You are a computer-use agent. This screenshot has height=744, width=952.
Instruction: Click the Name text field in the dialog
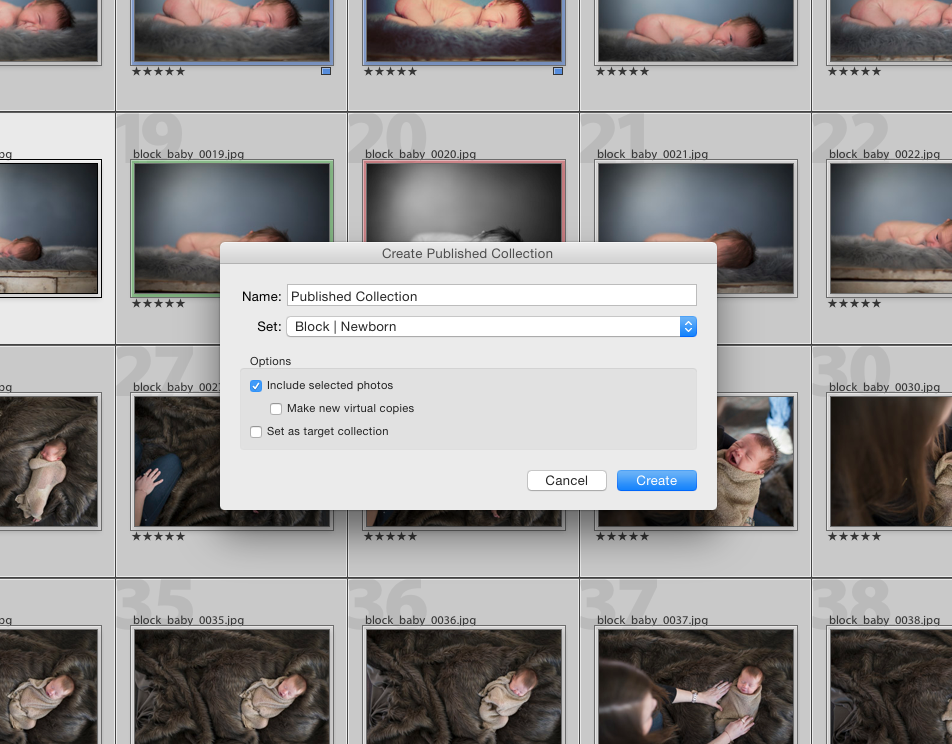[491, 296]
